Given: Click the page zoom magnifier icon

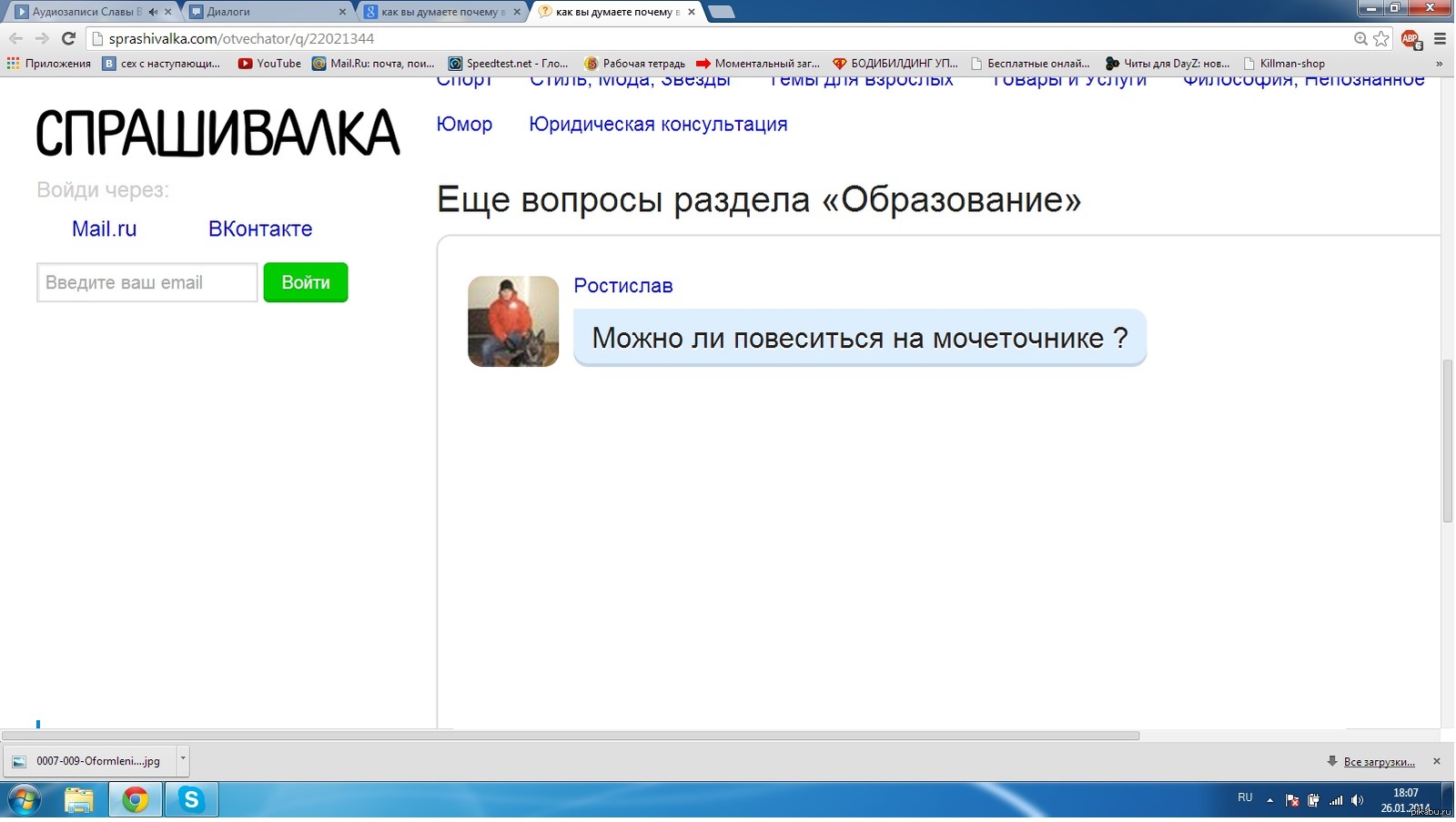Looking at the screenshot, I should (1360, 38).
